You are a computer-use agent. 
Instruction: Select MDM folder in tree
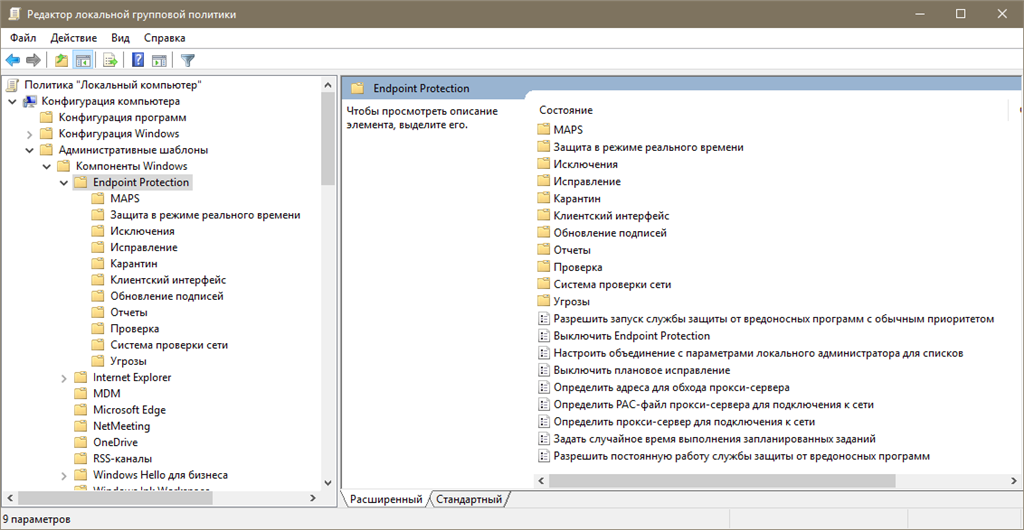click(x=107, y=394)
